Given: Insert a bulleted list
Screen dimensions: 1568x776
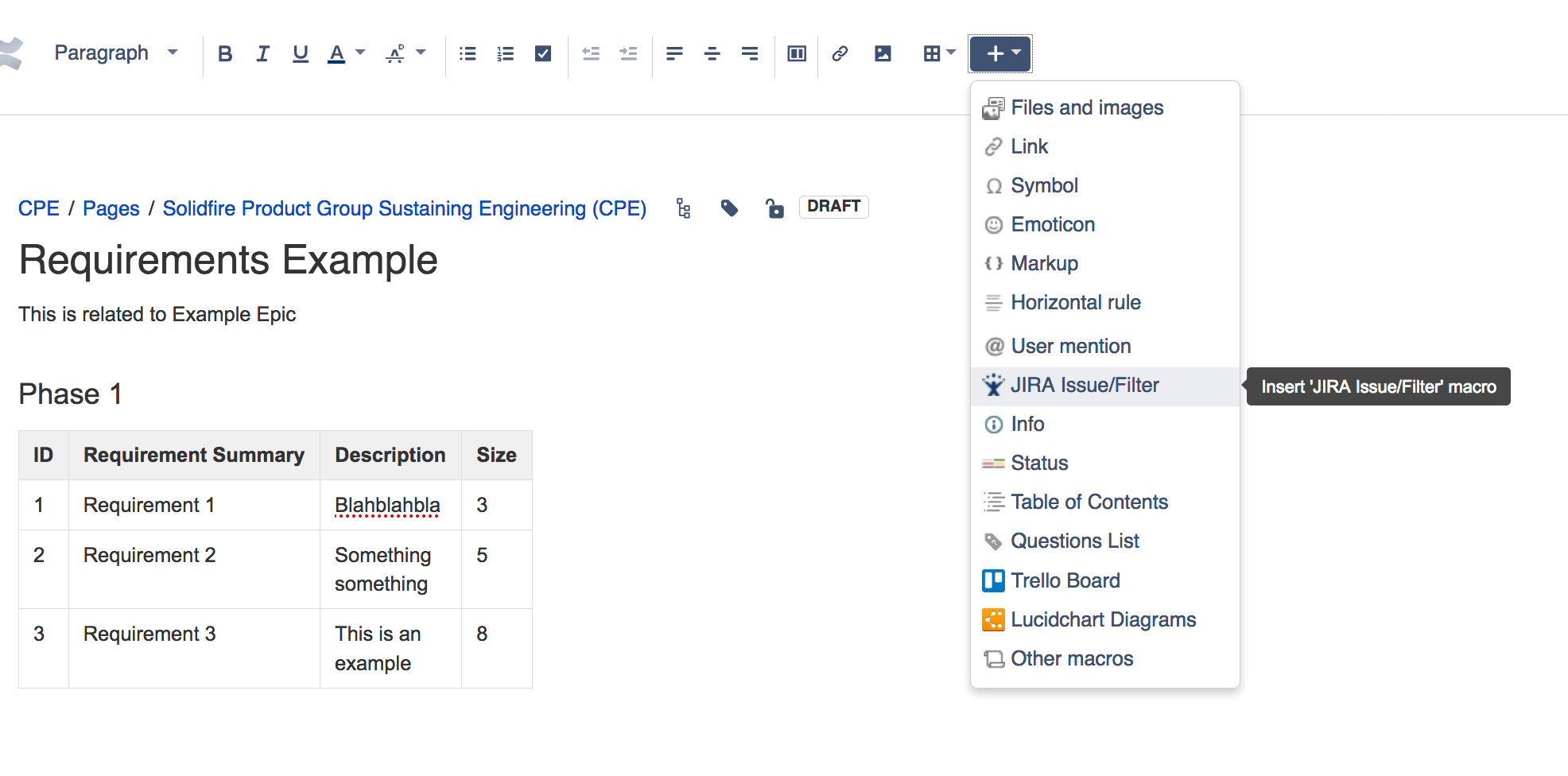Looking at the screenshot, I should 468,53.
